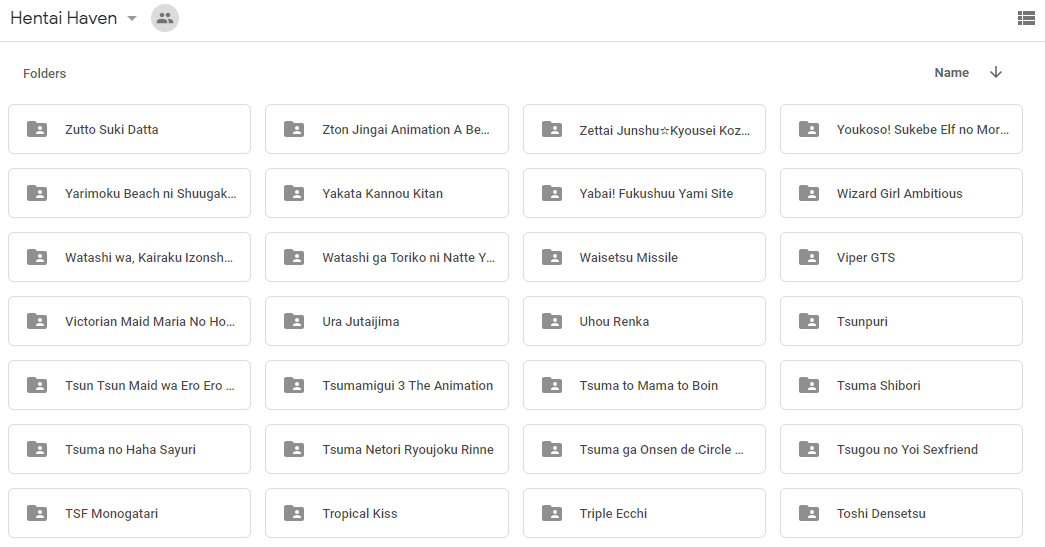The height and width of the screenshot is (547, 1045).
Task: Select Viper GTS folder name
Action: [x=866, y=258]
